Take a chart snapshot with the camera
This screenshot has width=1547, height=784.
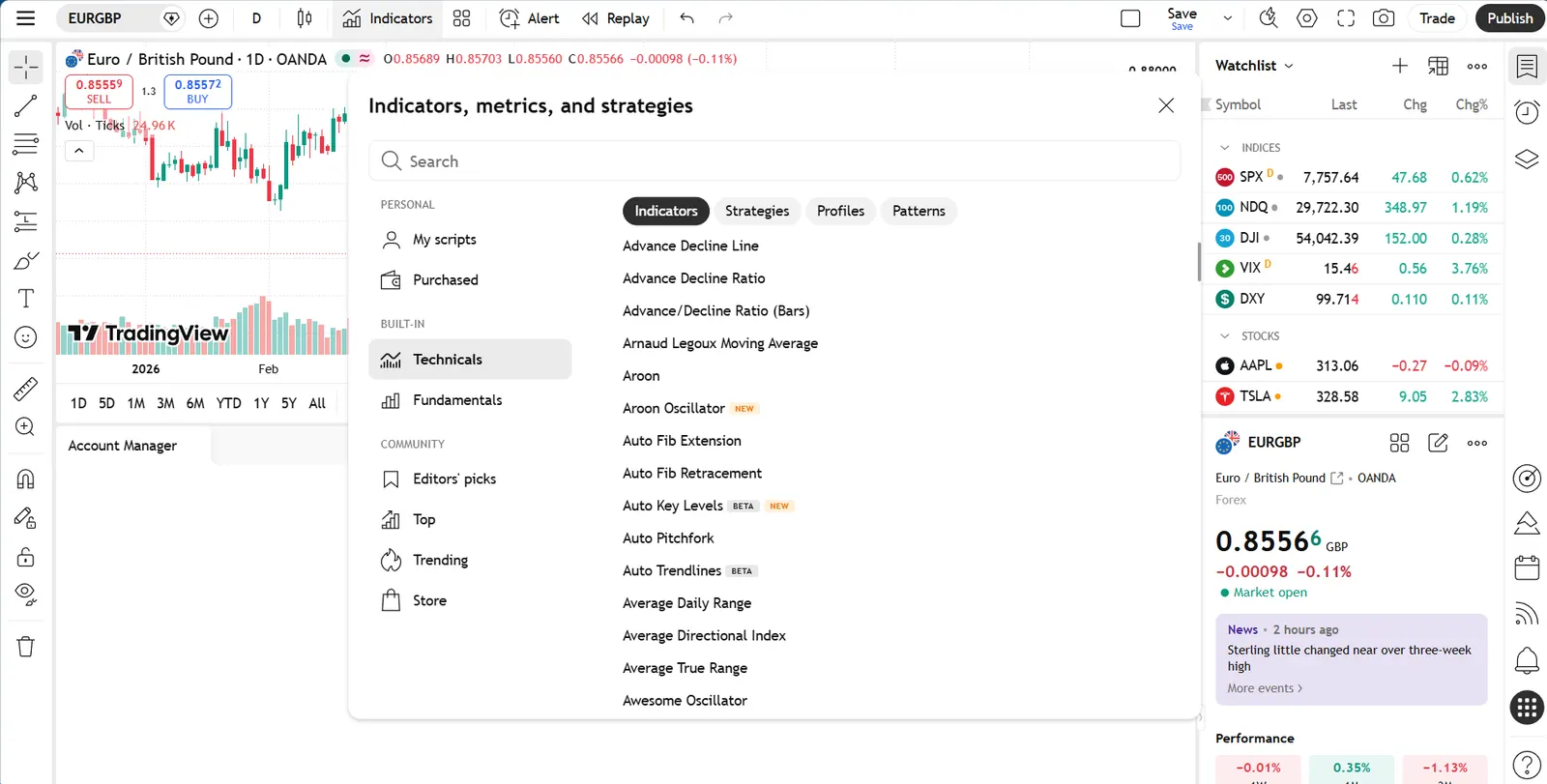tap(1384, 18)
